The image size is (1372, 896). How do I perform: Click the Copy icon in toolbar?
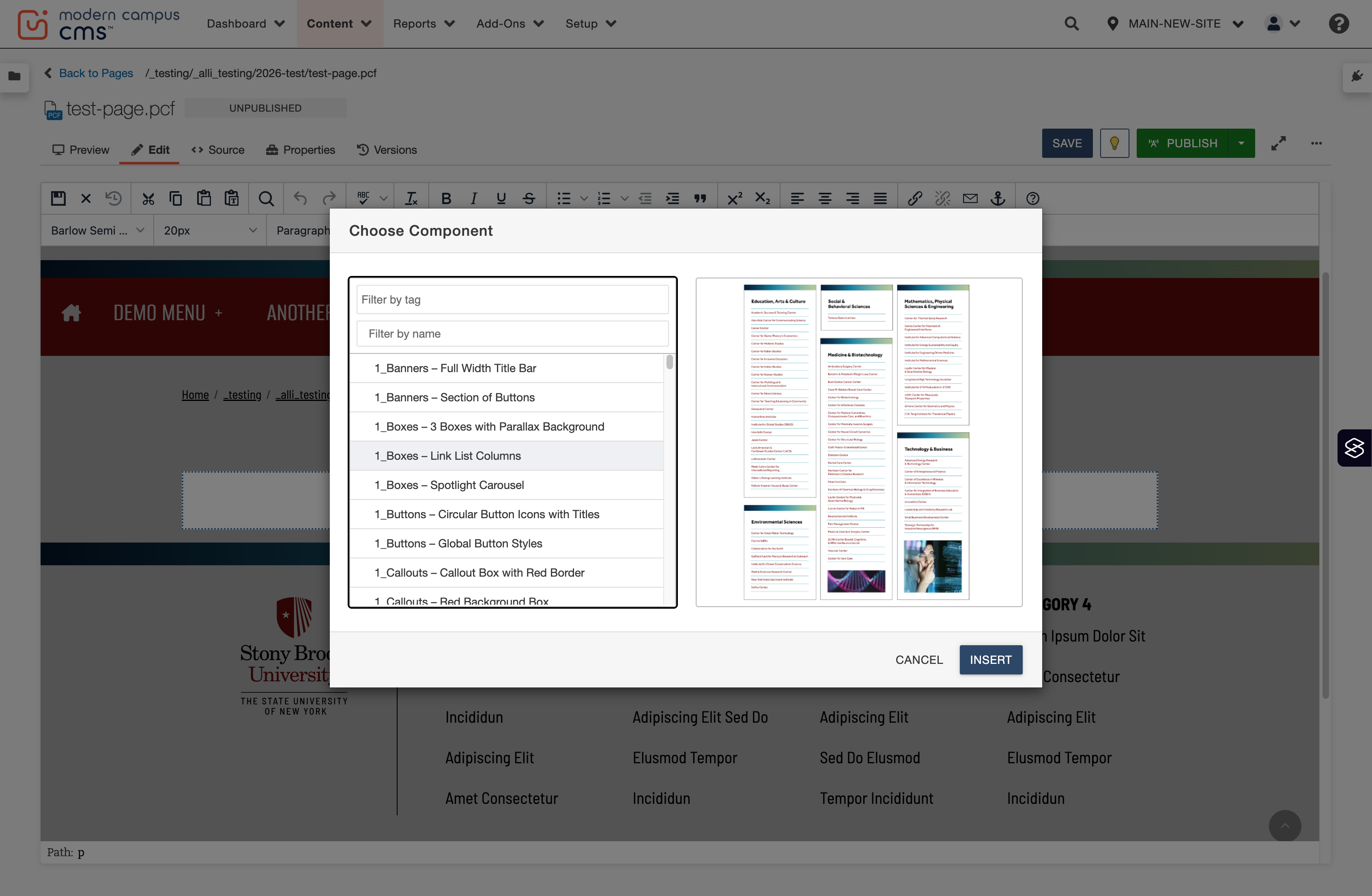[176, 198]
